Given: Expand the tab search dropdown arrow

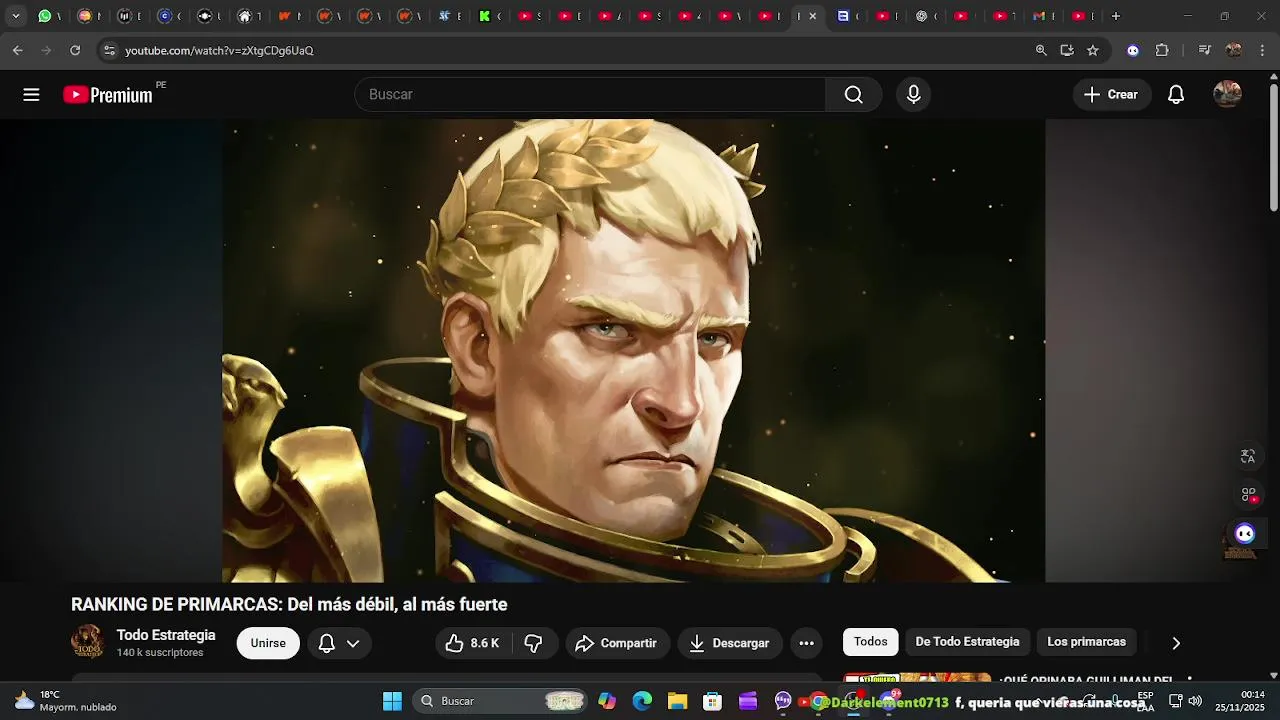Looking at the screenshot, I should [x=15, y=16].
